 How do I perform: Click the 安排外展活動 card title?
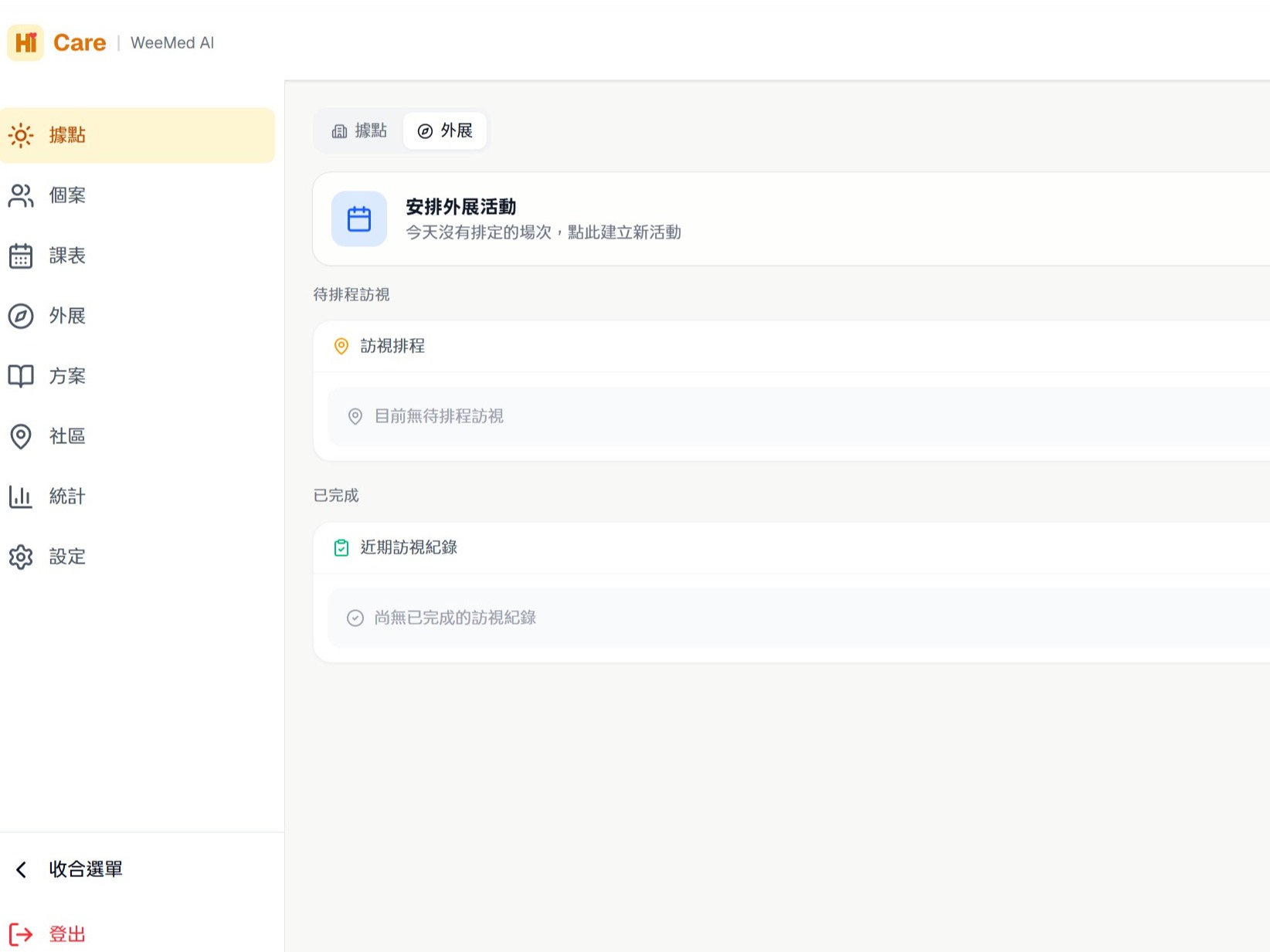point(461,207)
